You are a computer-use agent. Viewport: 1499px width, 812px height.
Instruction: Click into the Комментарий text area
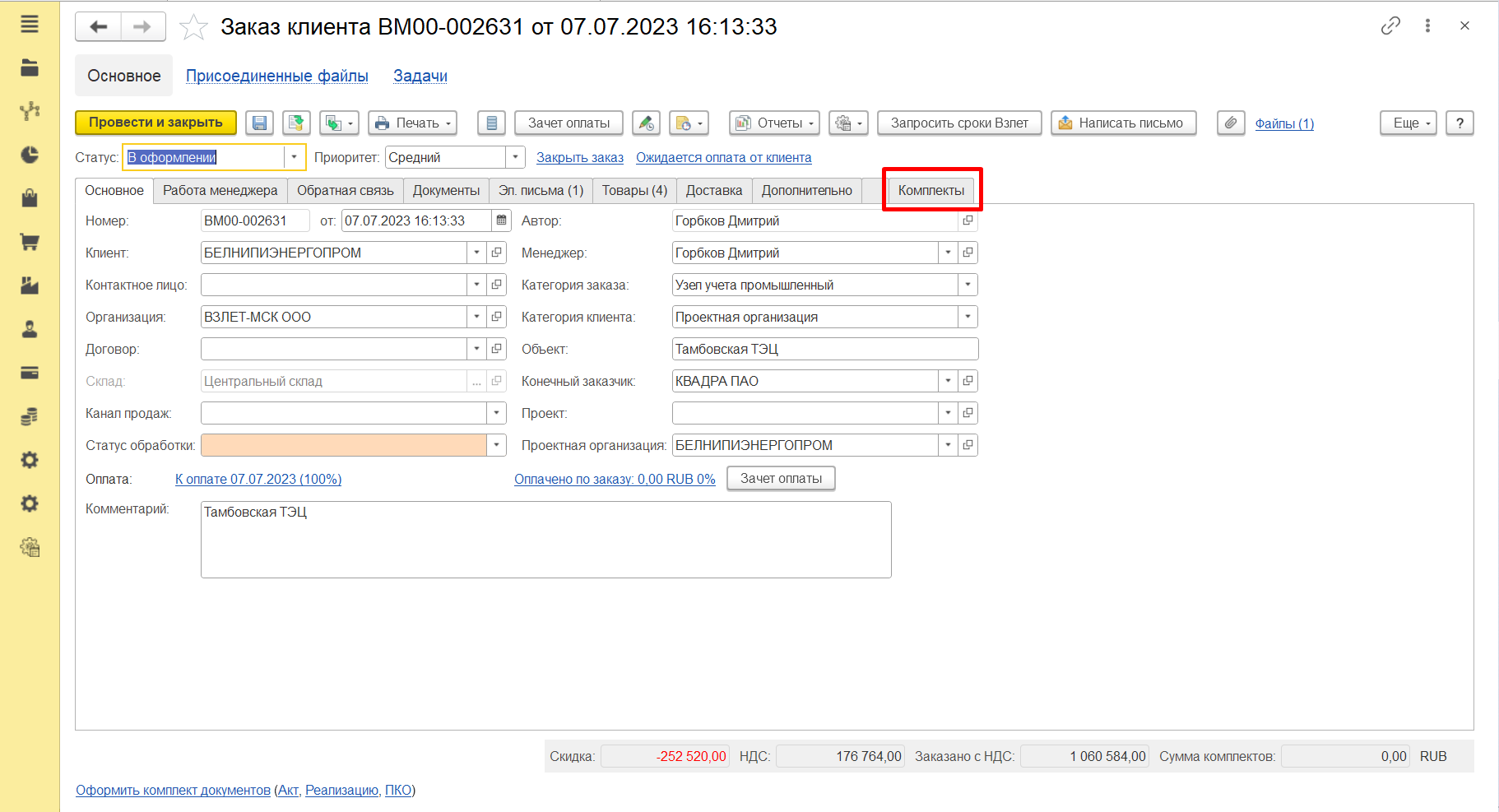pyautogui.click(x=546, y=540)
